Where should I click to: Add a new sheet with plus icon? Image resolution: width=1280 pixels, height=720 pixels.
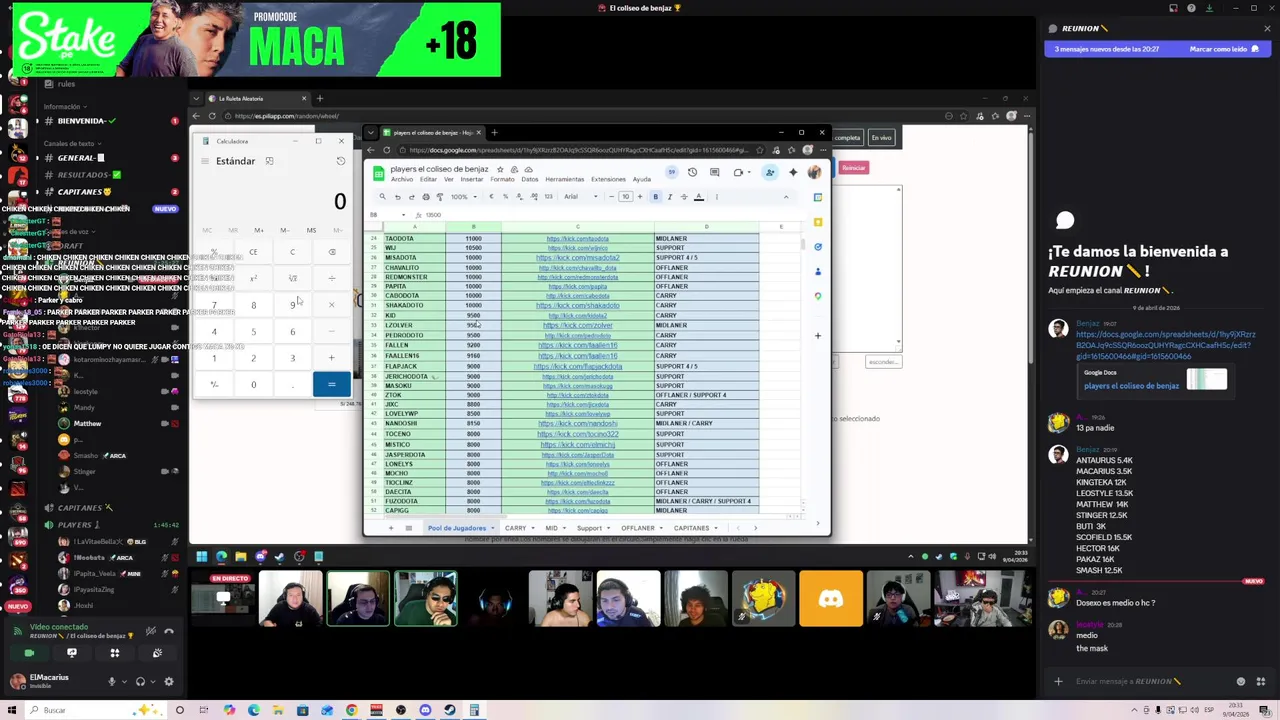pos(391,528)
